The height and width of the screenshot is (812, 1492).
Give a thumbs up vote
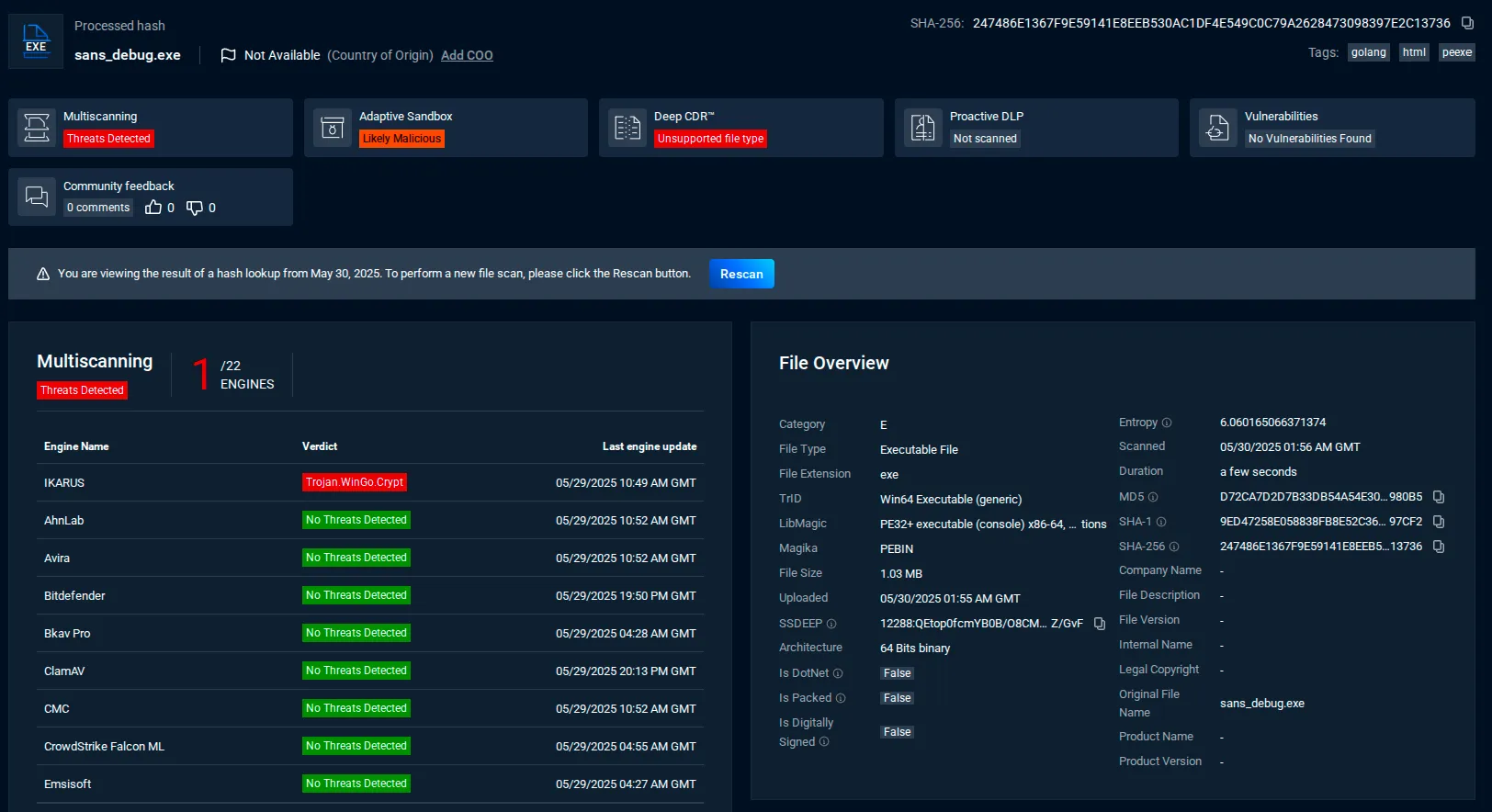[153, 208]
